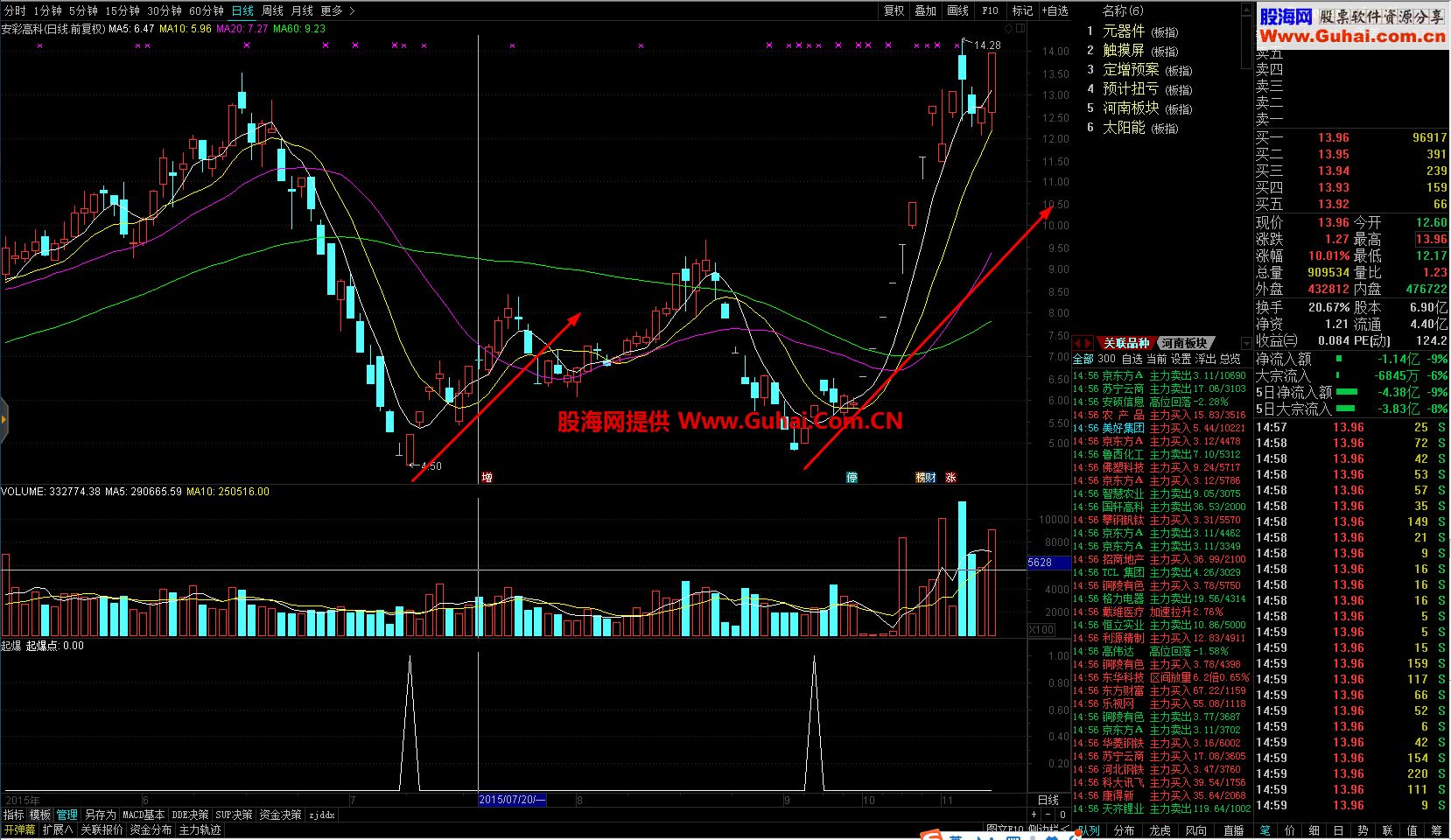The height and width of the screenshot is (840, 1451).
Task: Click the right arrow beside 关联品种 tab
Action: [x=1088, y=343]
